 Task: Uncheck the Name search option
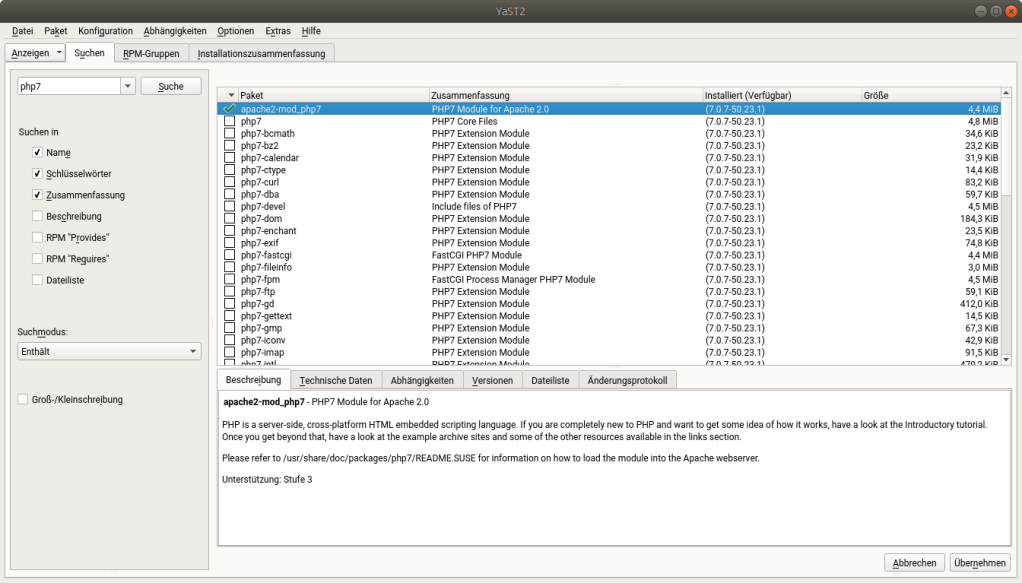pos(37,152)
